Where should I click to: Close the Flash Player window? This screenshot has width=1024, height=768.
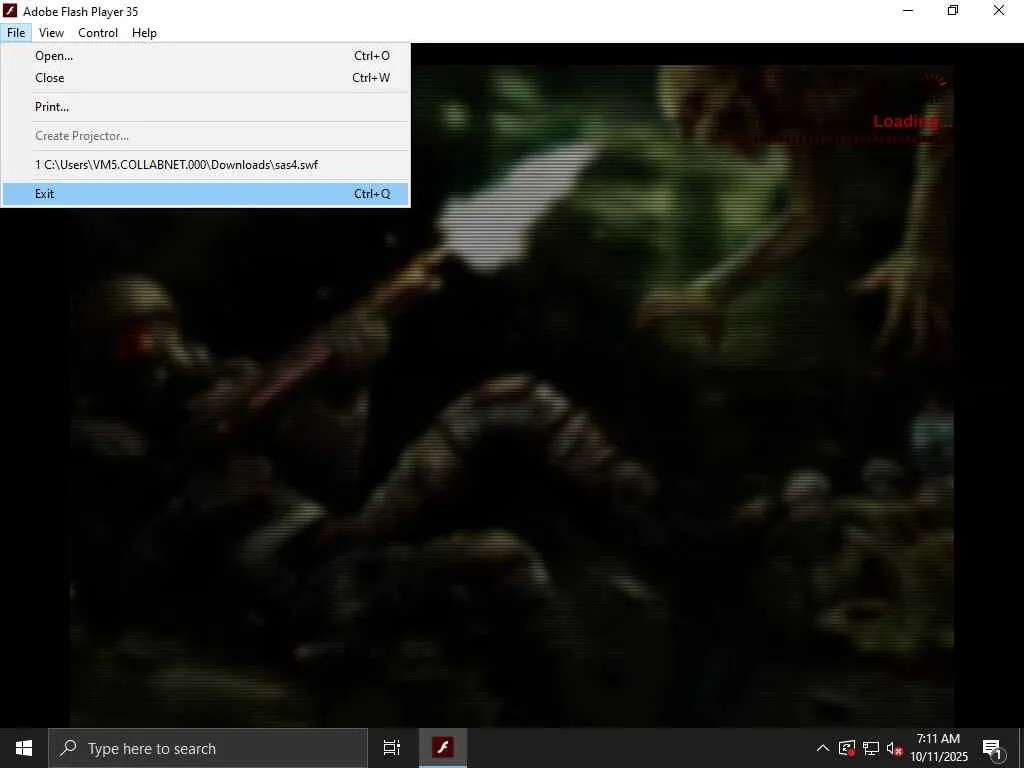click(999, 10)
